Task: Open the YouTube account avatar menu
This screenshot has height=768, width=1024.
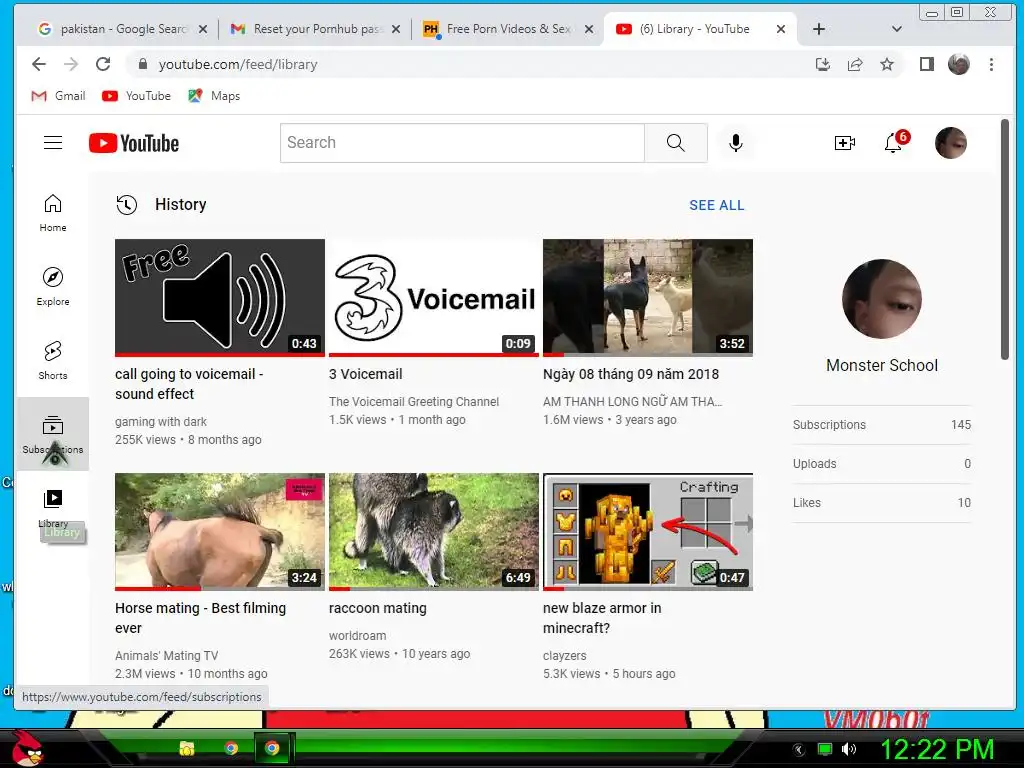Action: (x=950, y=142)
